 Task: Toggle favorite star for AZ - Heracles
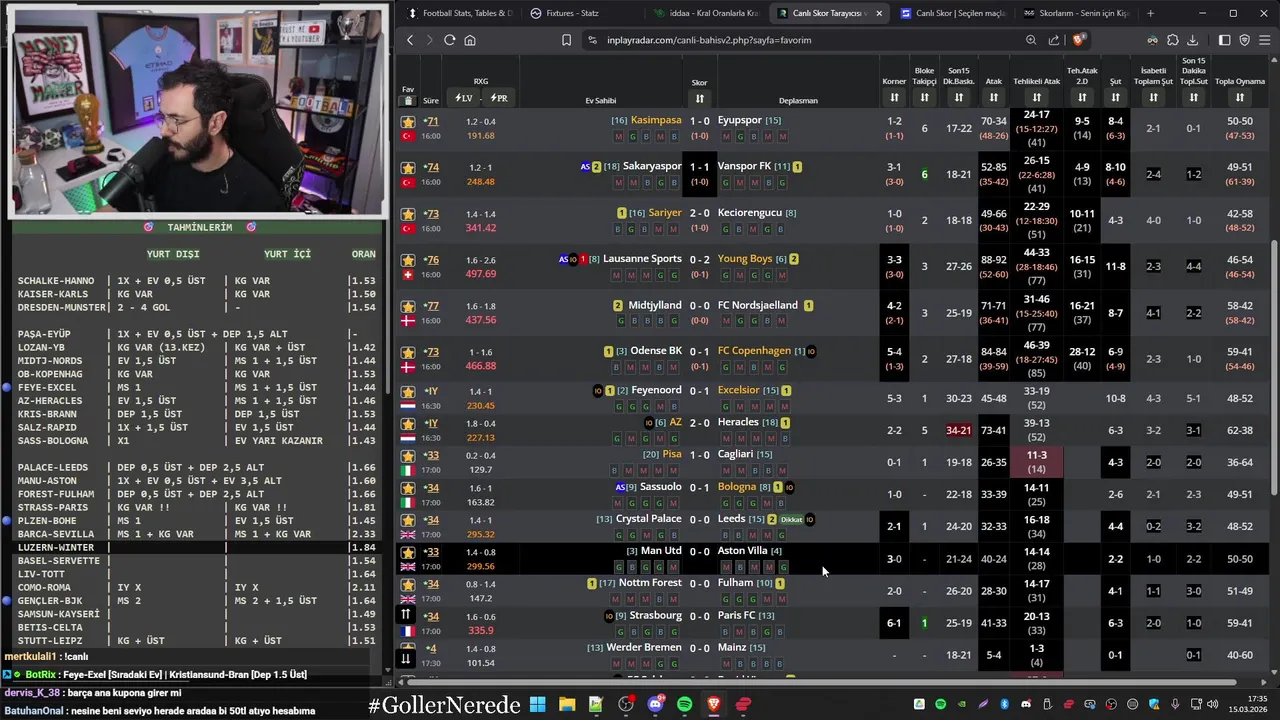[x=408, y=424]
